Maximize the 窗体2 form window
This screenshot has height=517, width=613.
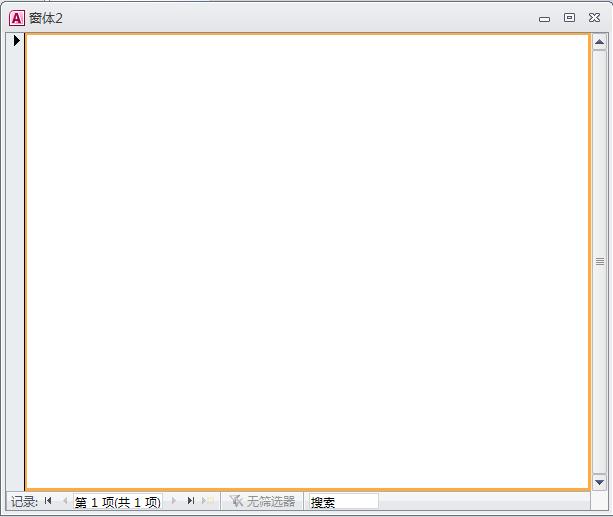(x=569, y=18)
